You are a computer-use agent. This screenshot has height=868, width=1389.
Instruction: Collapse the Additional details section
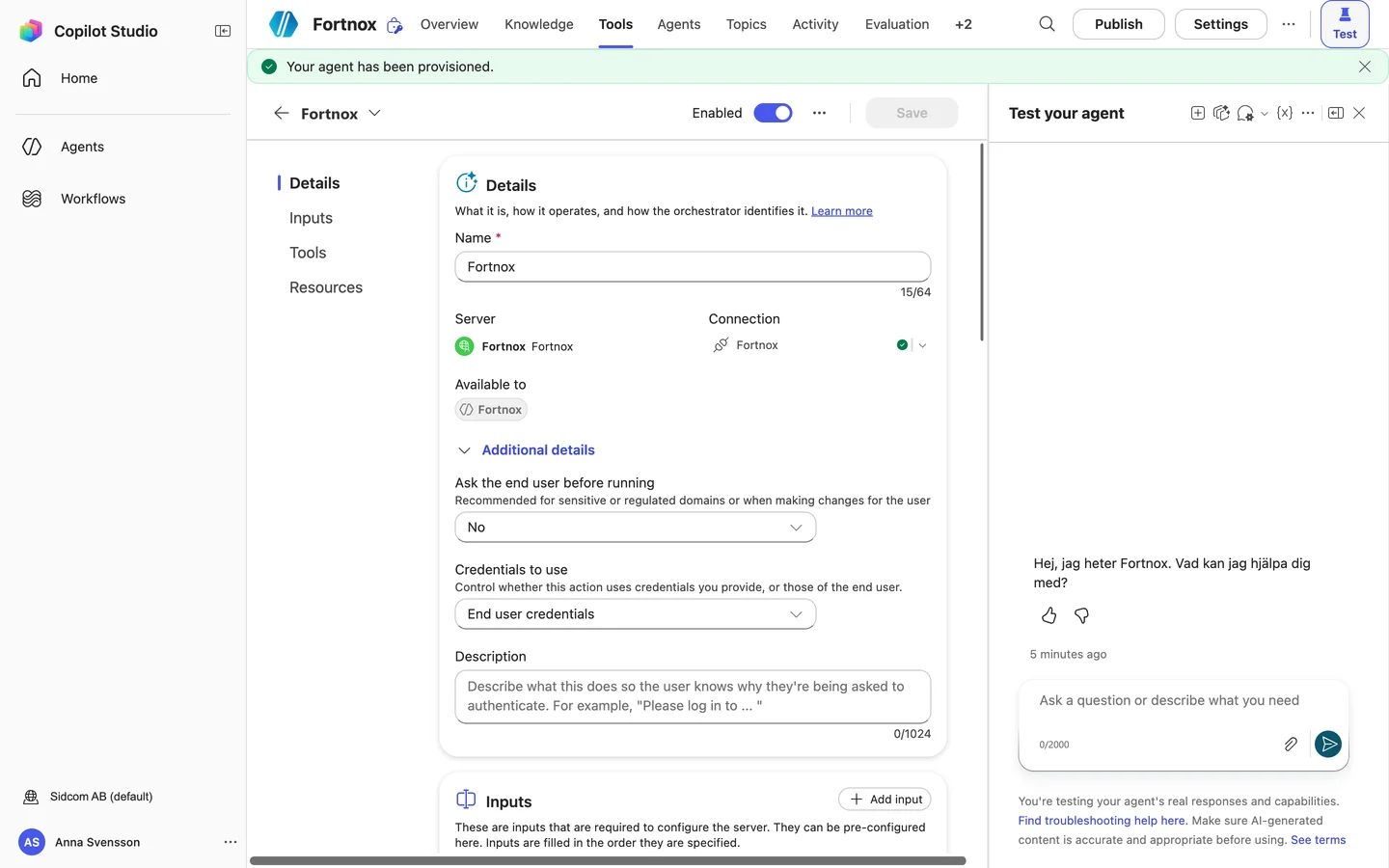pos(526,450)
